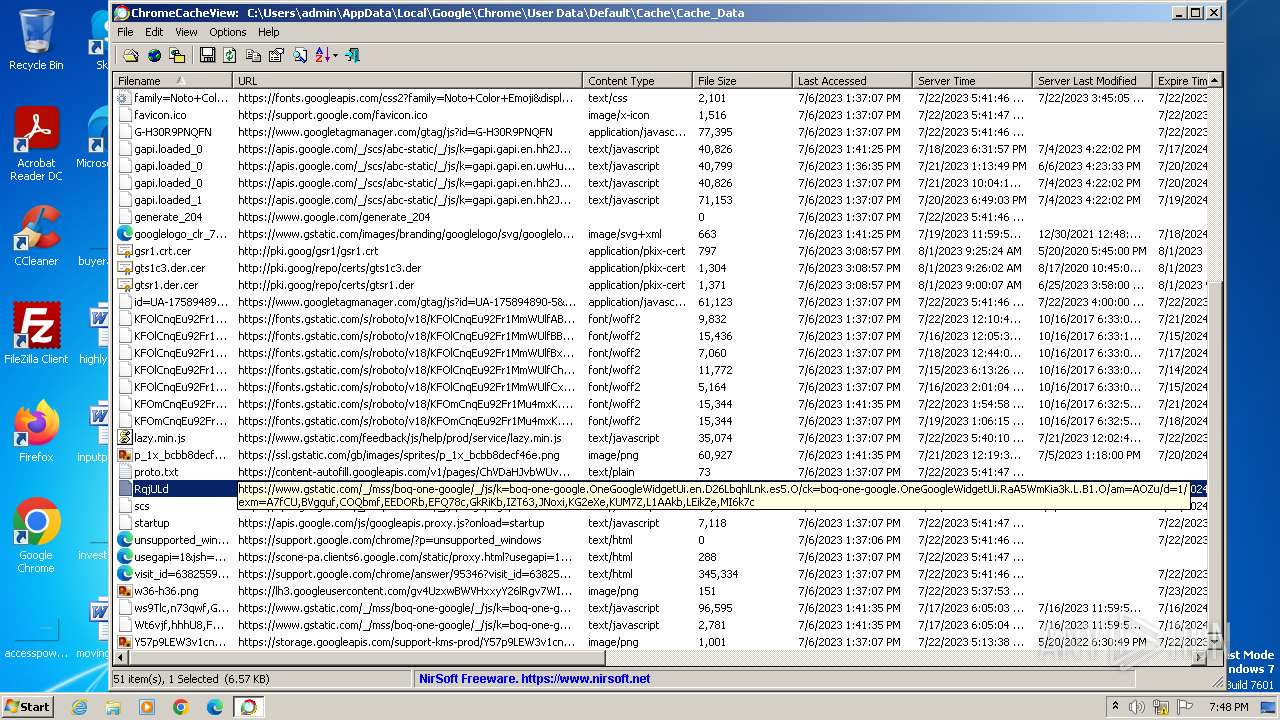Select the gtsr1.der.cer row
This screenshot has height=720, width=1280.
click(662, 285)
